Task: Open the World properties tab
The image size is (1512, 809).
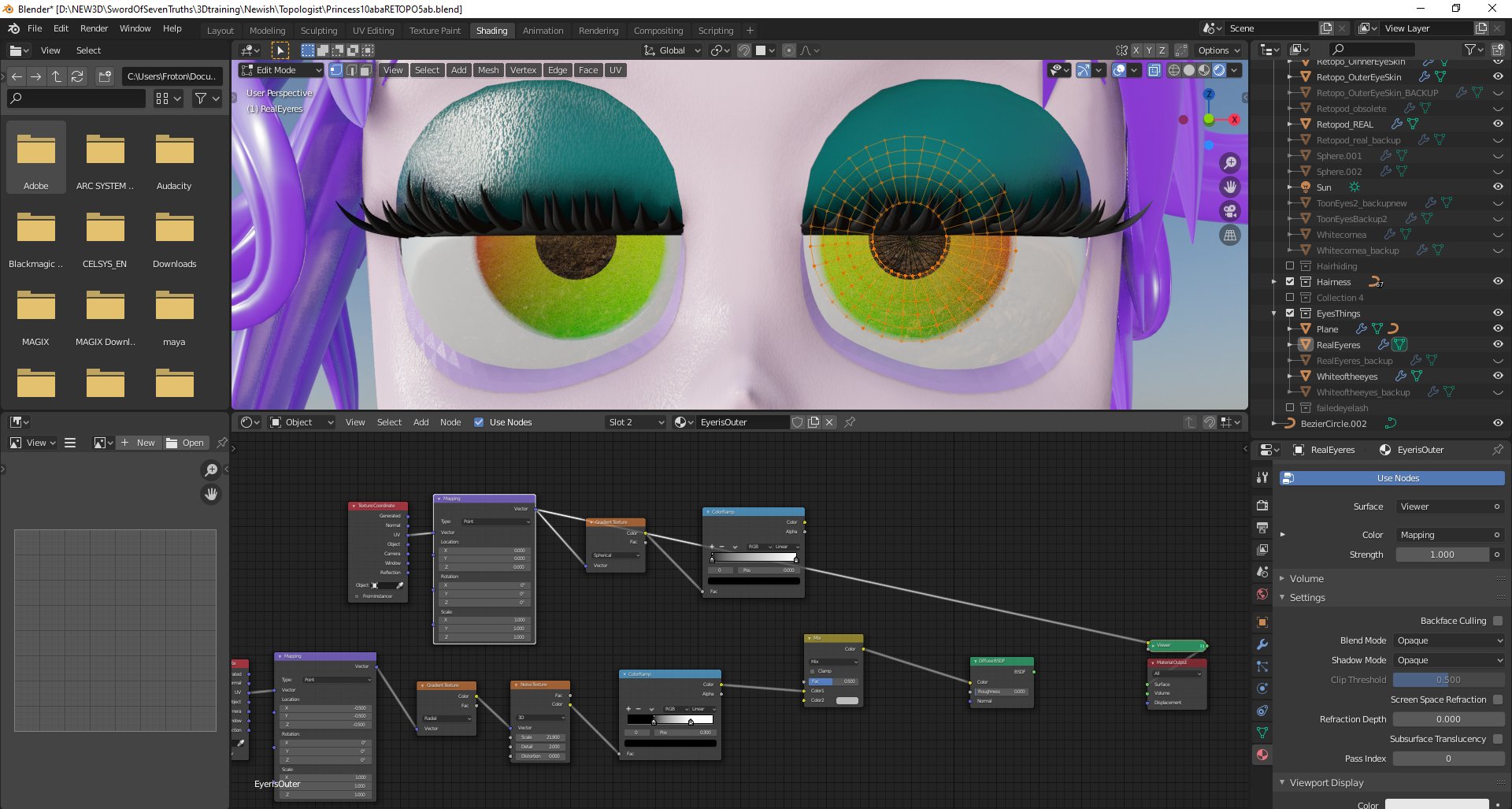Action: pyautogui.click(x=1262, y=594)
